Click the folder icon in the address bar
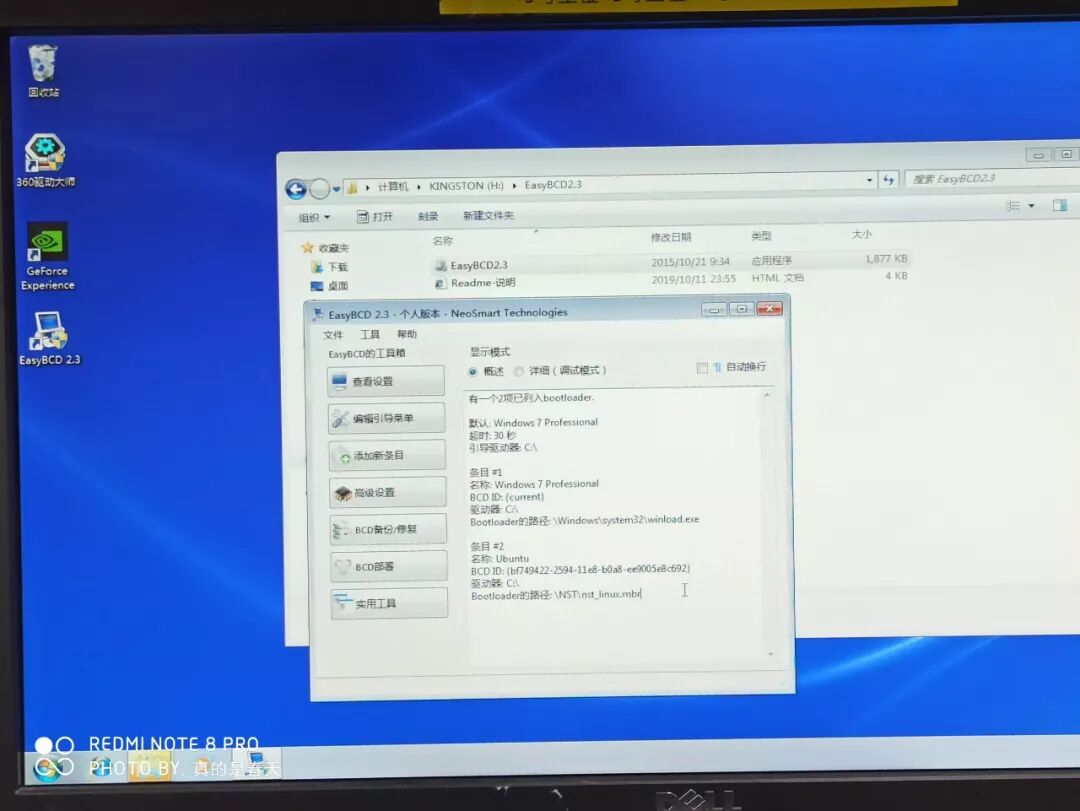The height and width of the screenshot is (811, 1080). tap(352, 187)
